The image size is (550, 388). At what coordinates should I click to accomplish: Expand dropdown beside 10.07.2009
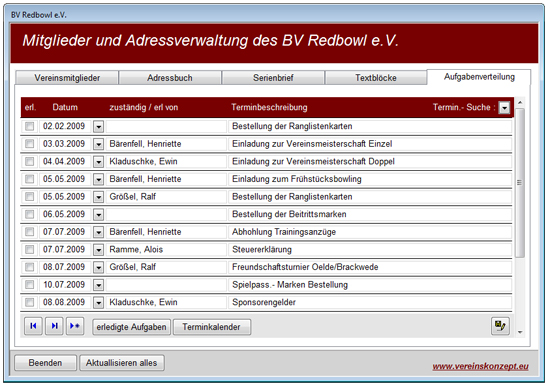[x=99, y=285]
